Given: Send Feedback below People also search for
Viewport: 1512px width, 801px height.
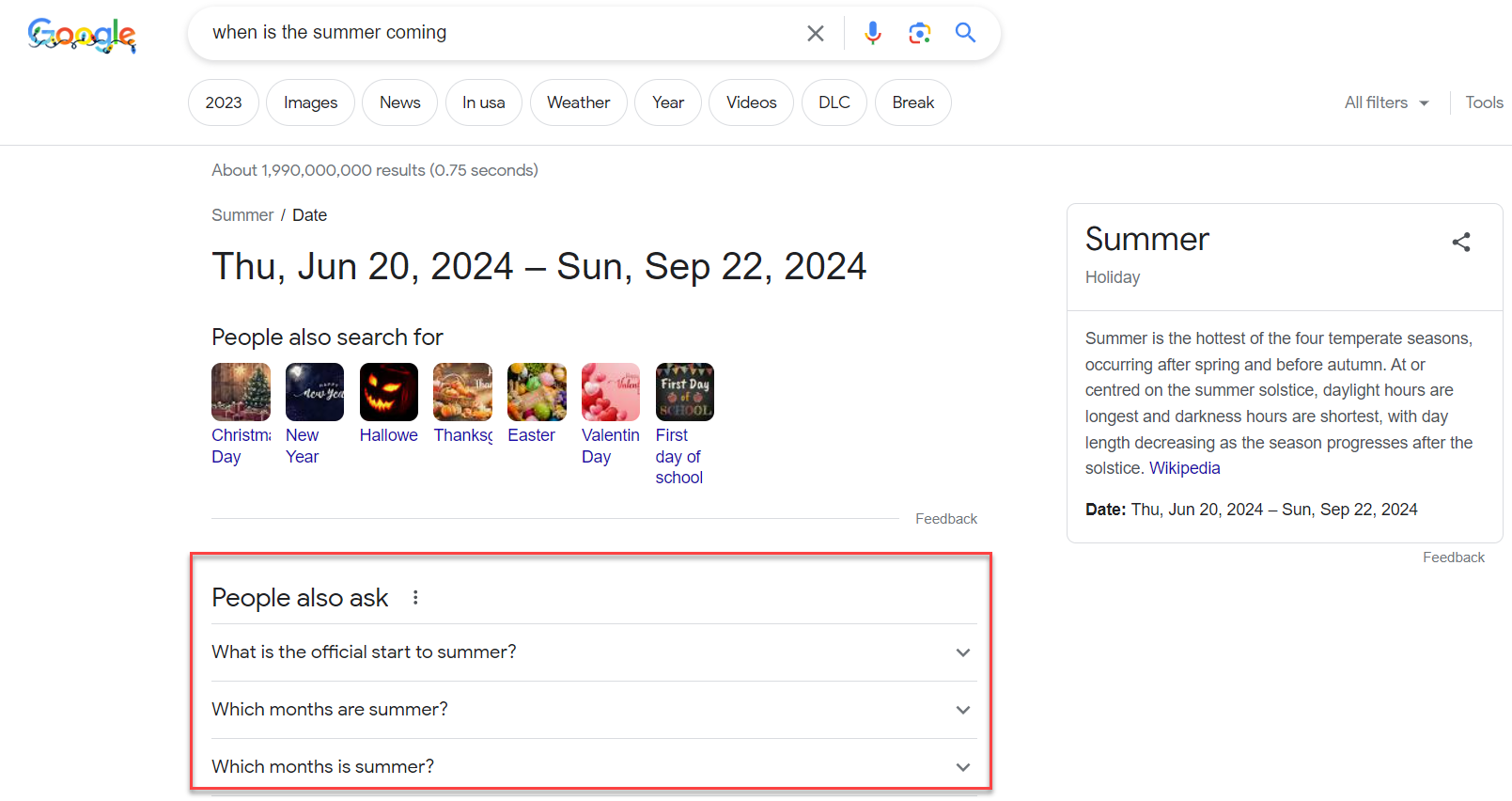Looking at the screenshot, I should pyautogui.click(x=946, y=519).
